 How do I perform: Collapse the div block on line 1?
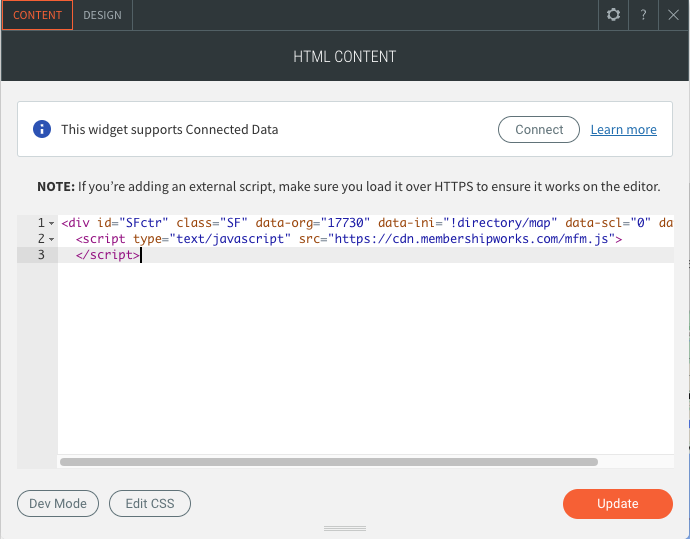click(51, 223)
